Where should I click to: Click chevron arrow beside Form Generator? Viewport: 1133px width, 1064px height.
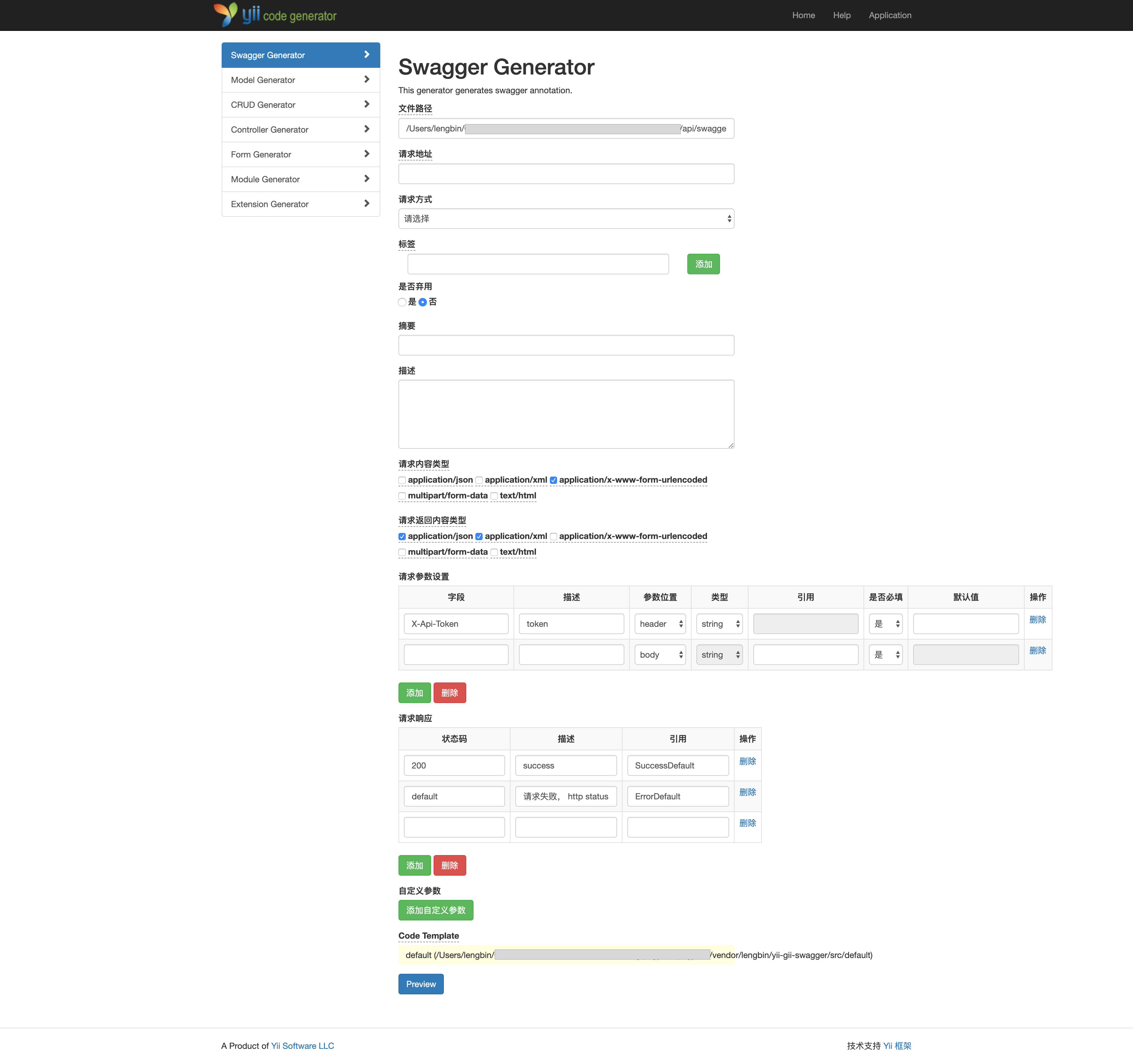[x=366, y=154]
